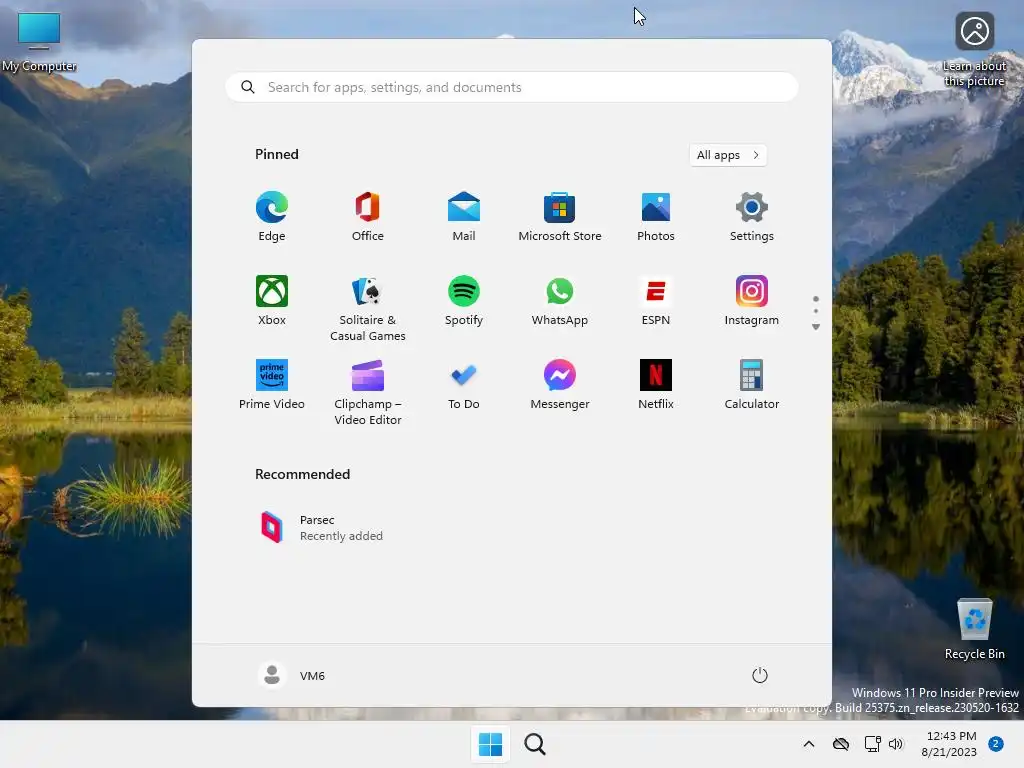The width and height of the screenshot is (1024, 768).
Task: Launch the To Do app
Action: click(464, 385)
